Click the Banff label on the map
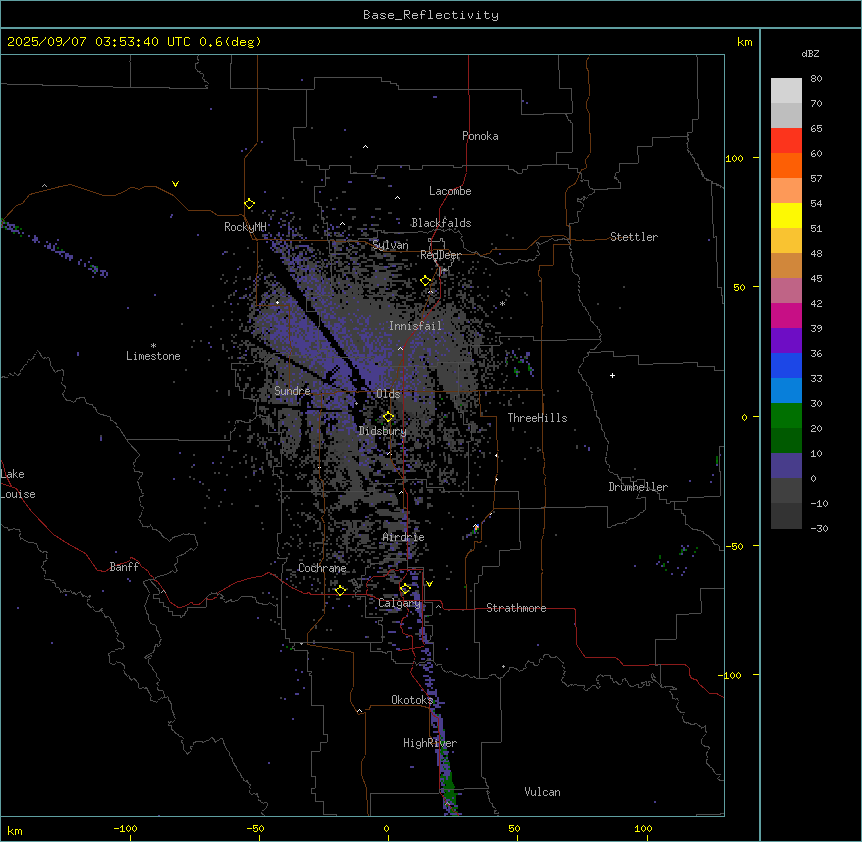This screenshot has height=842, width=862. point(124,567)
